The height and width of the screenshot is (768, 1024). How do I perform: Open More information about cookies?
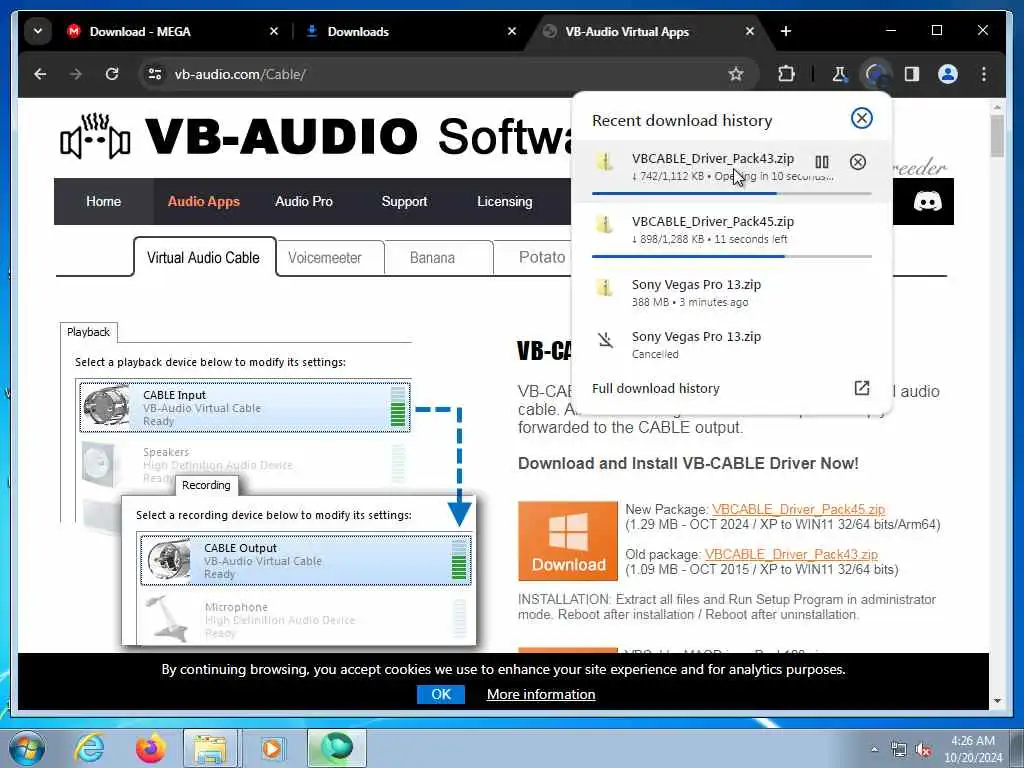pyautogui.click(x=541, y=694)
